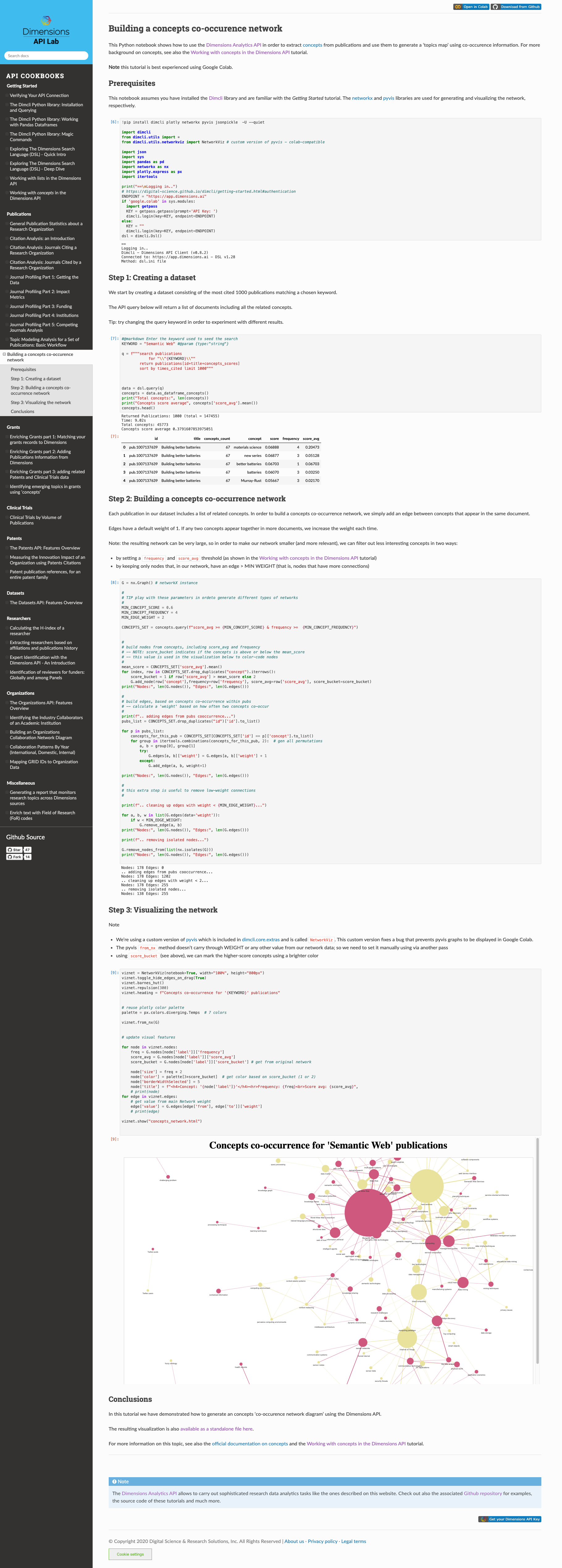Click the 'NetworkViz' inline code term in Step 3
Viewport: 562px width, 1568px height.
(321, 940)
